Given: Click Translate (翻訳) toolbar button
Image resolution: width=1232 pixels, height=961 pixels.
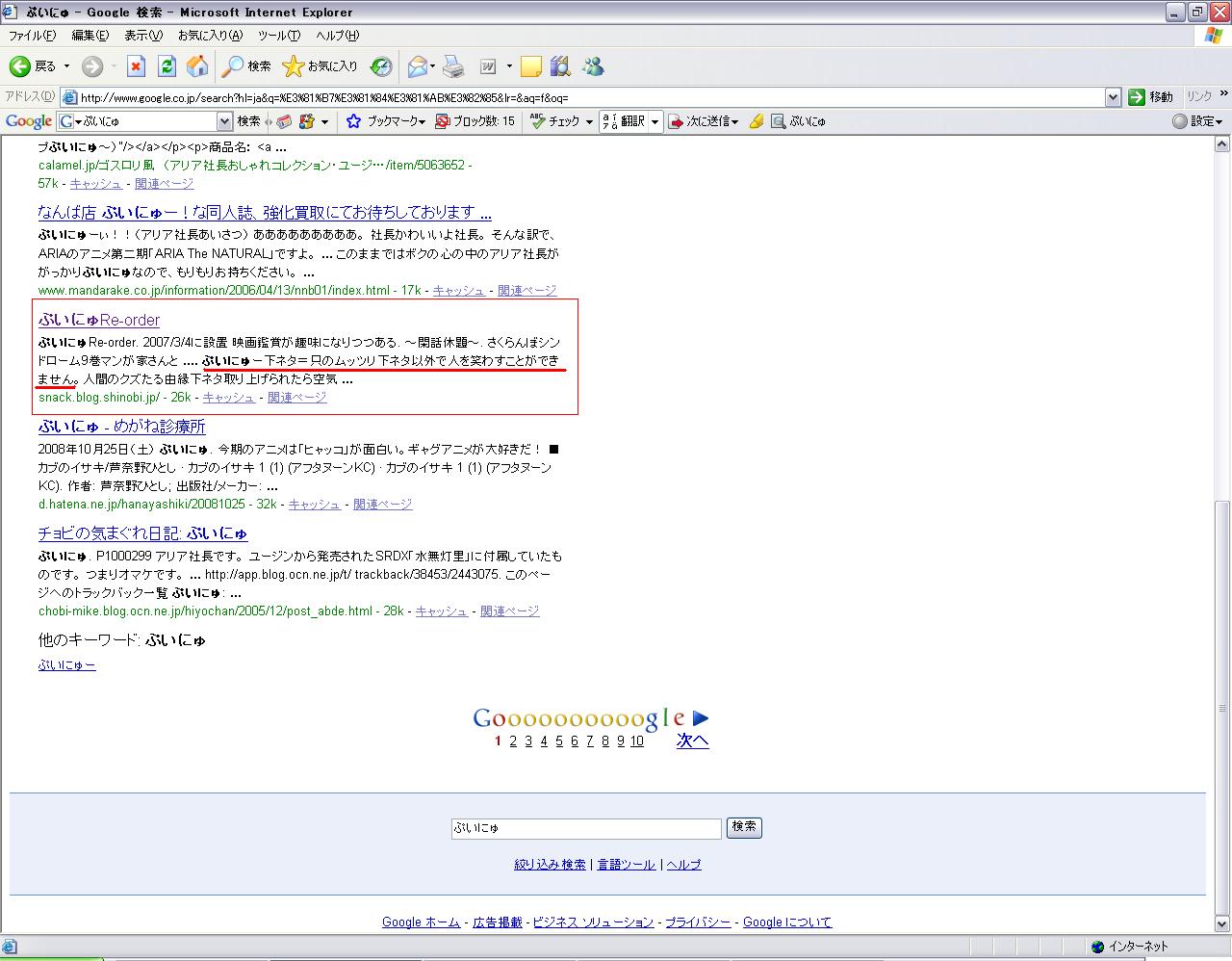Looking at the screenshot, I should (623, 121).
